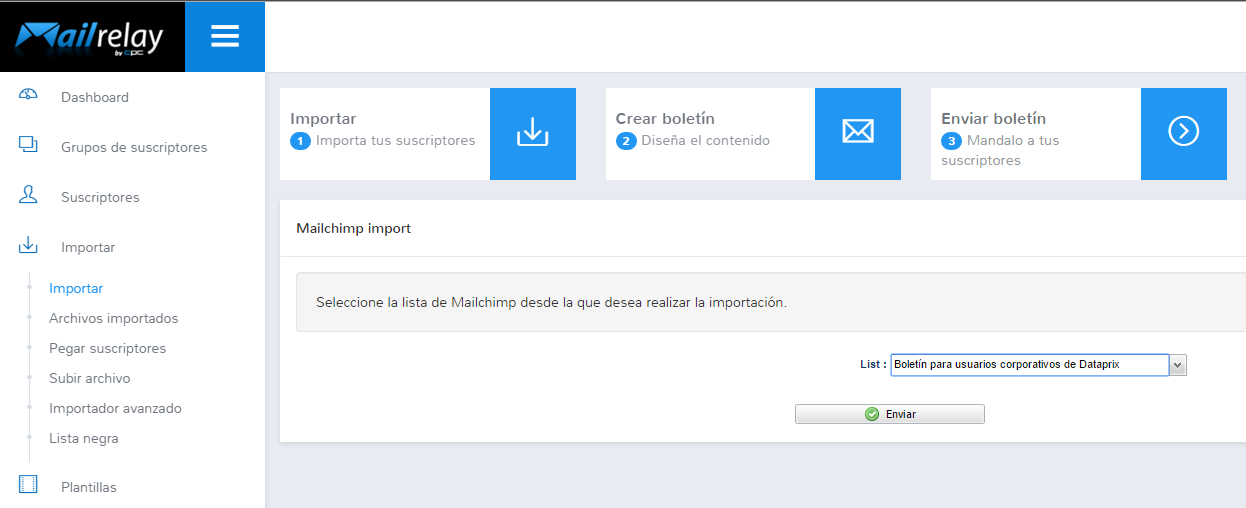Screen dimensions: 1246x508
Task: Click the envelope icon on Crear boletín card
Action: [x=858, y=134]
